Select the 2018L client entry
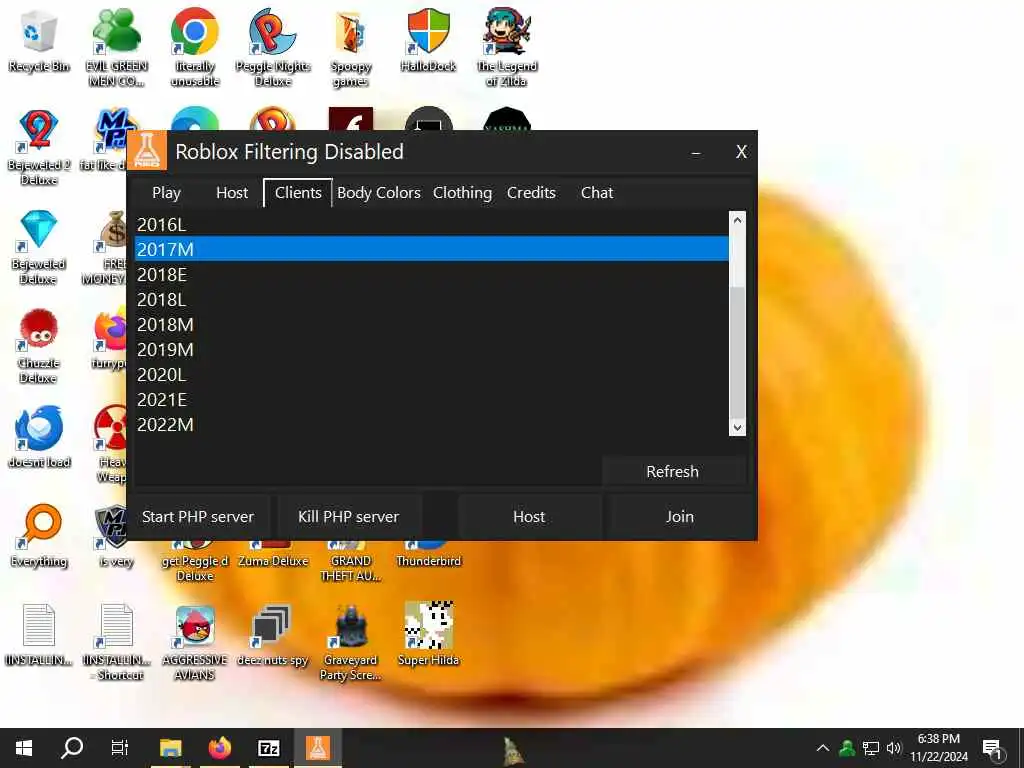This screenshot has width=1024, height=768. (x=431, y=299)
